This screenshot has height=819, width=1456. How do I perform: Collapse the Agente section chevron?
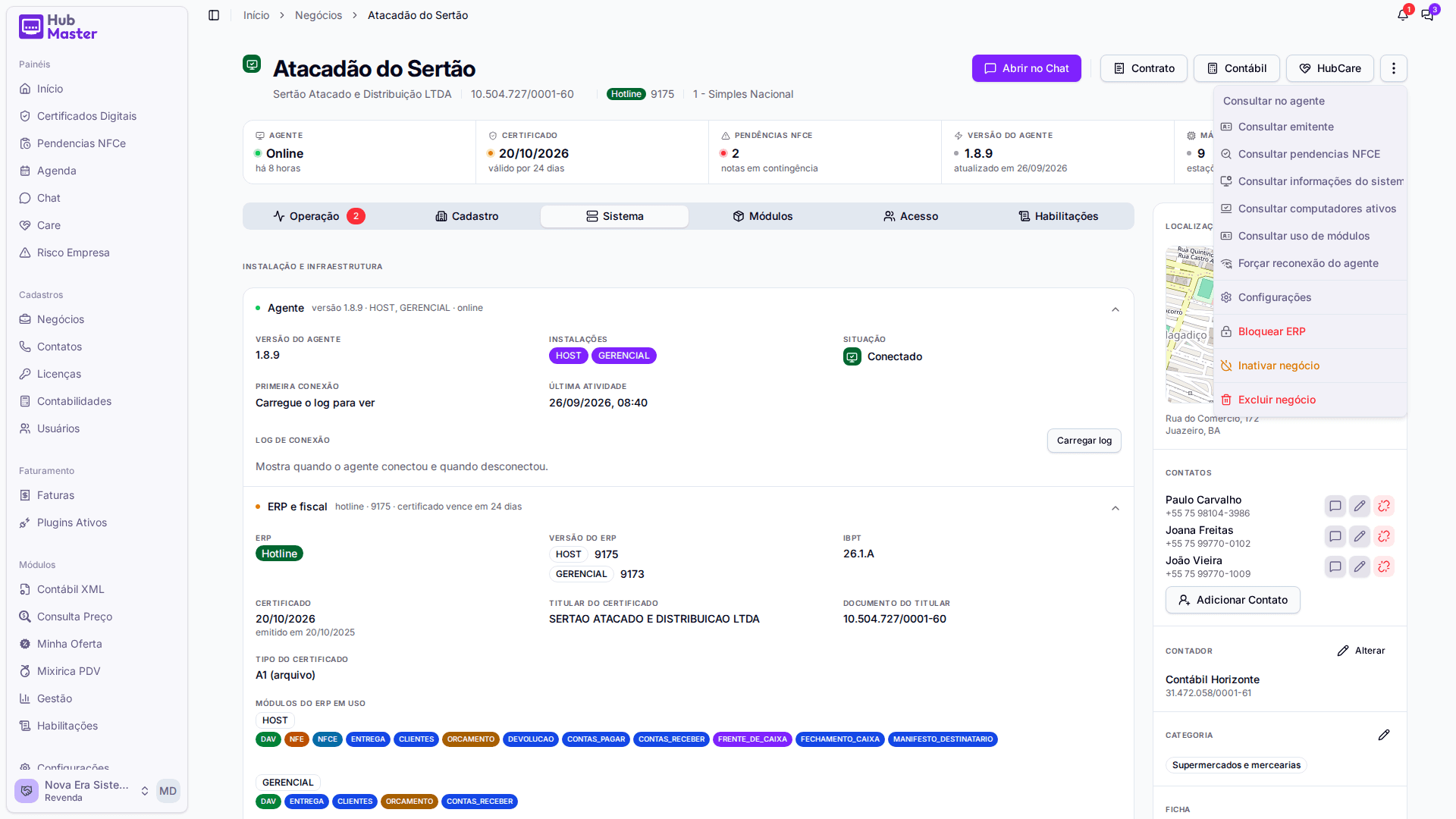coord(1116,309)
